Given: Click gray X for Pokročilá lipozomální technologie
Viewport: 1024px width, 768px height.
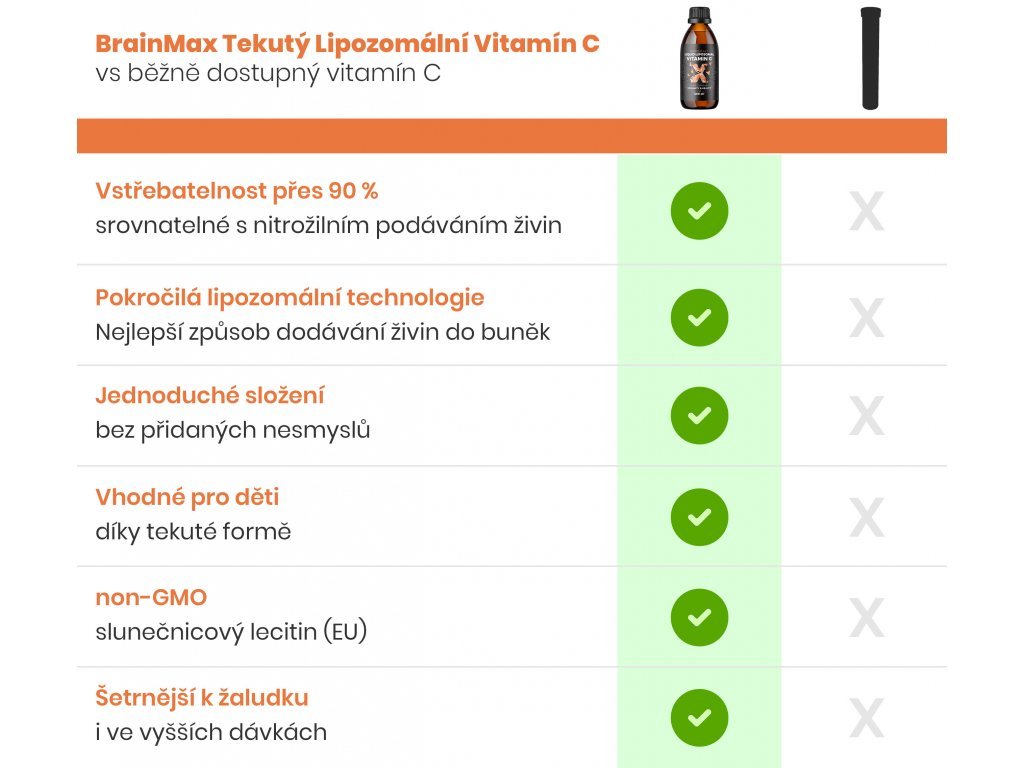Looking at the screenshot, I should pyautogui.click(x=867, y=318).
